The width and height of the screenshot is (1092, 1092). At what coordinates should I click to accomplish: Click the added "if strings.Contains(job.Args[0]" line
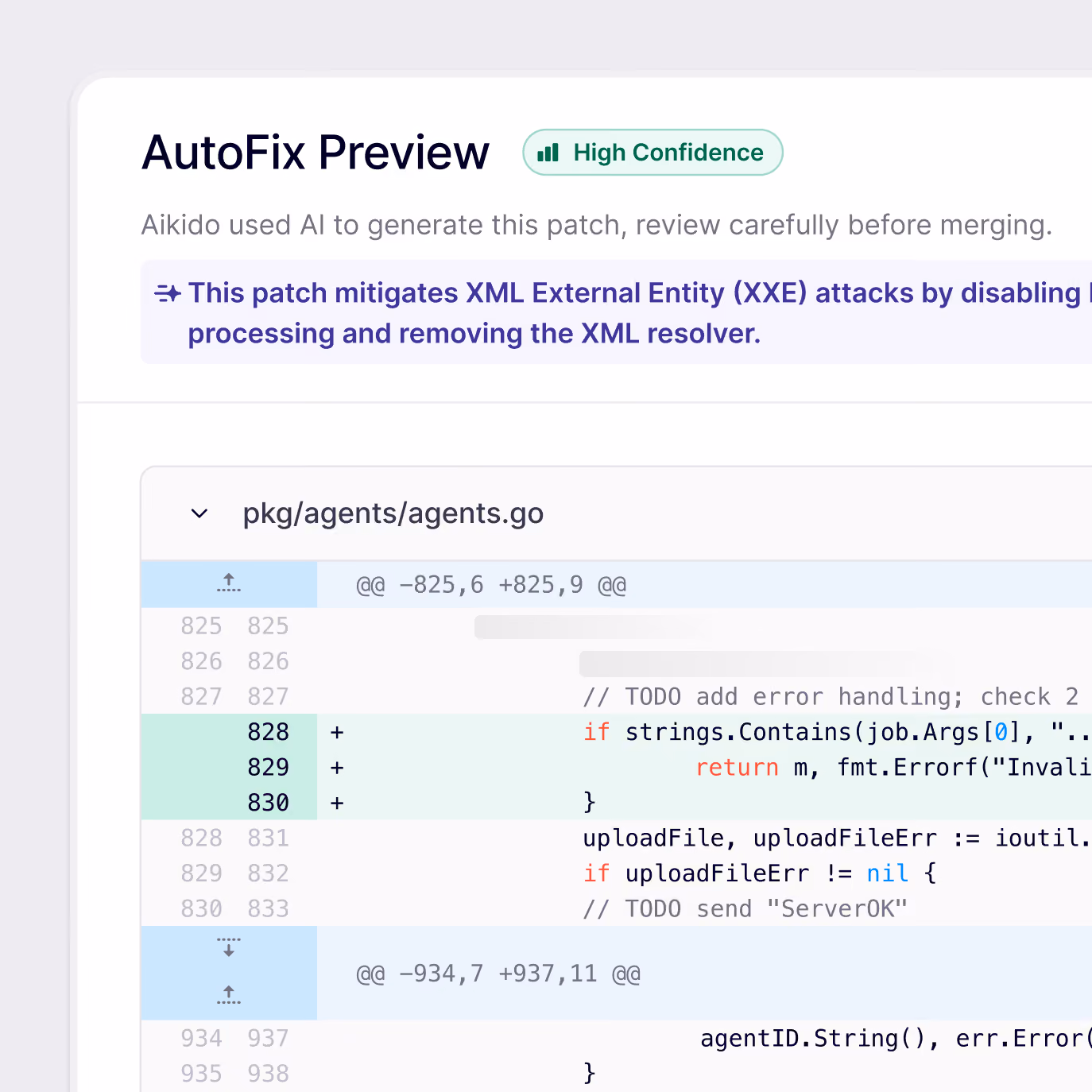pos(837,732)
